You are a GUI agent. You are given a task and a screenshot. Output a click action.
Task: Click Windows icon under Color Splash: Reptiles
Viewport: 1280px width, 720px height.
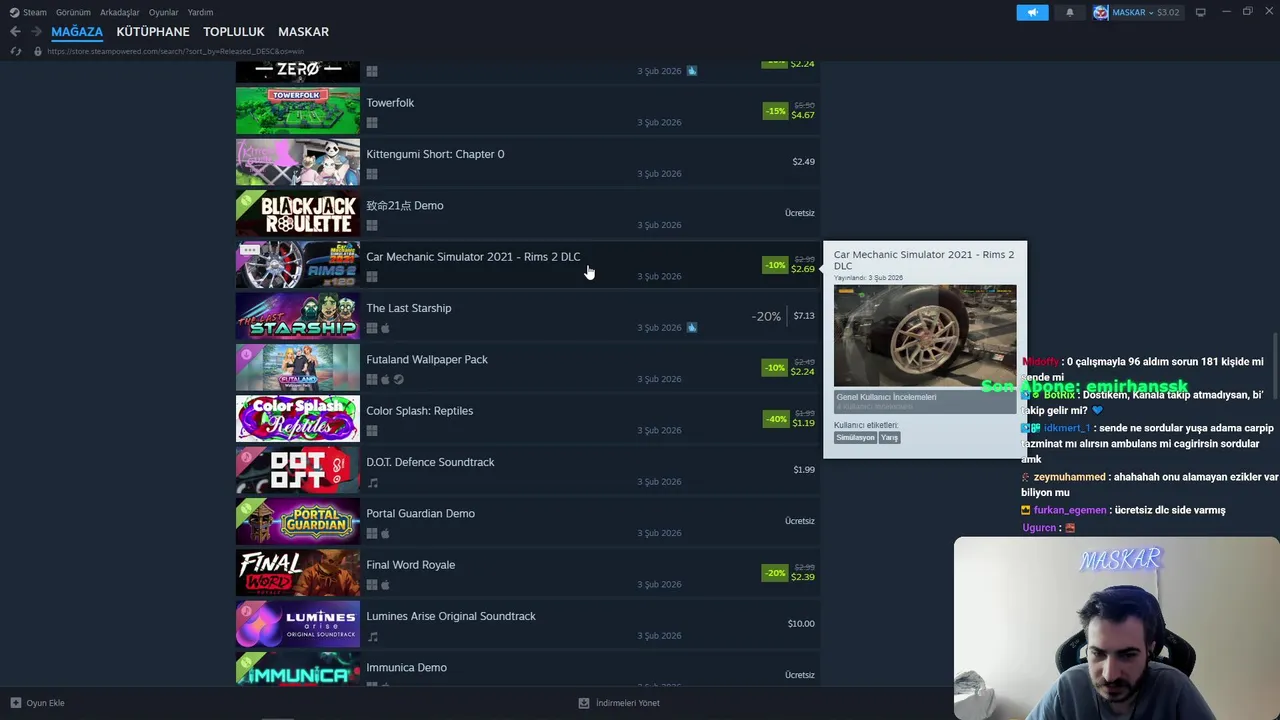click(x=372, y=431)
